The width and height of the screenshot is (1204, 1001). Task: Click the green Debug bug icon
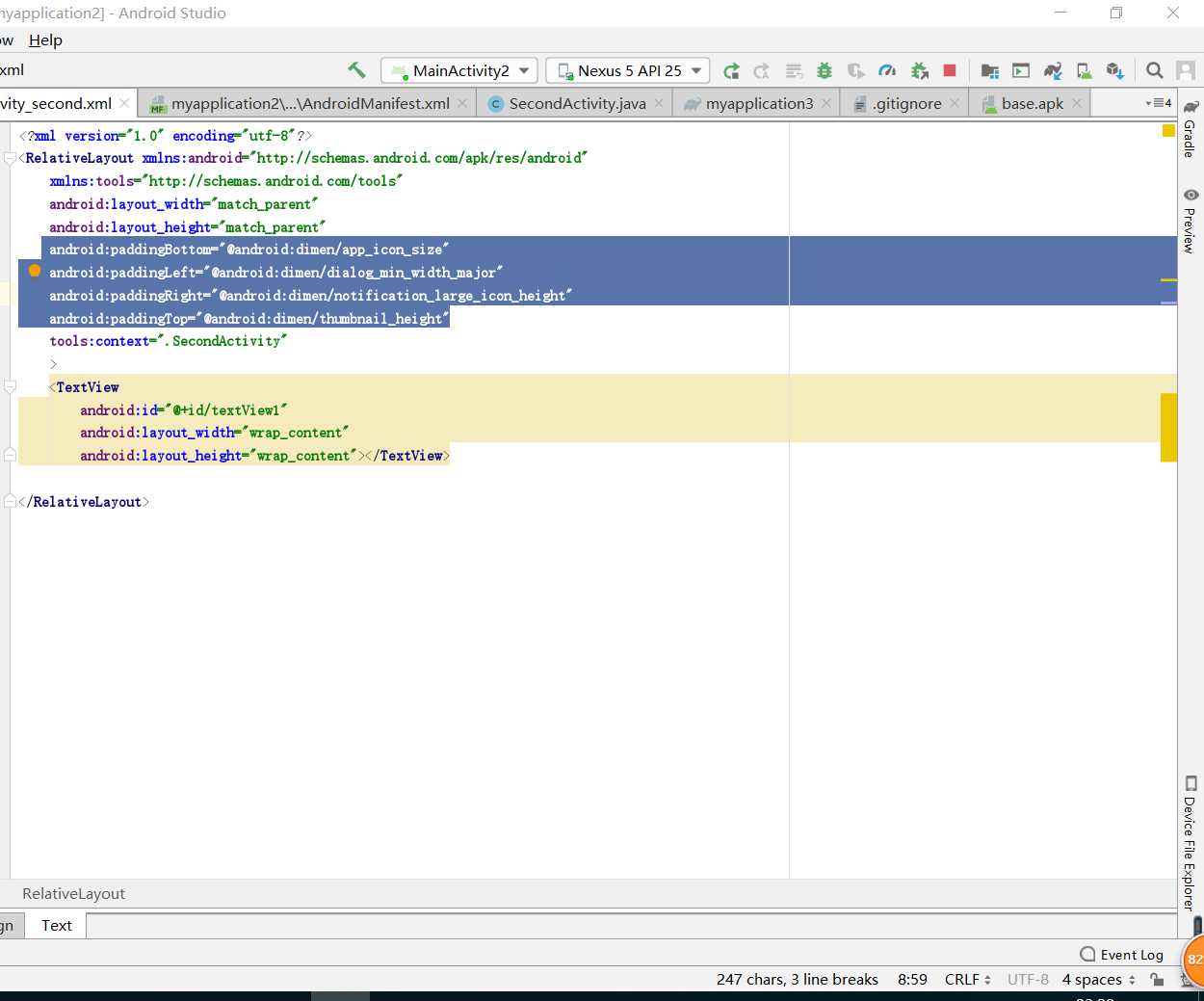pos(824,70)
